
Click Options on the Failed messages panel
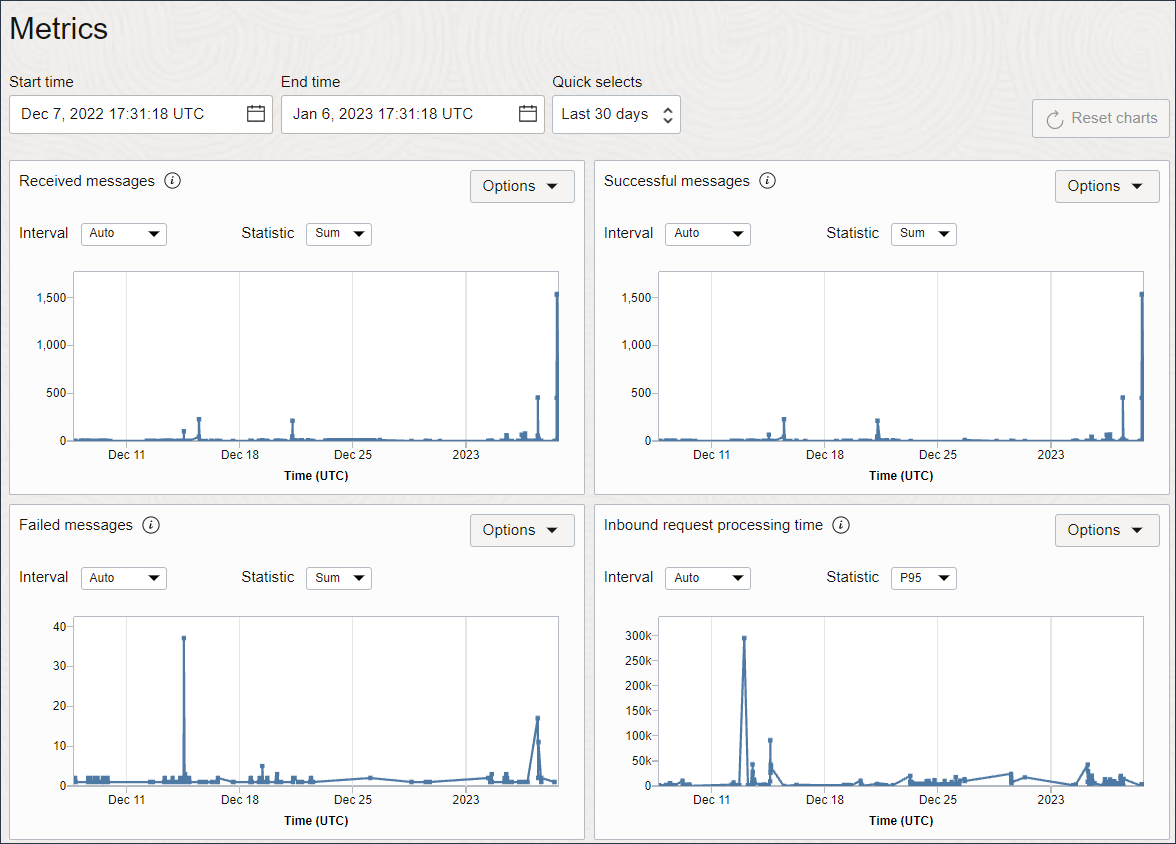tap(522, 530)
